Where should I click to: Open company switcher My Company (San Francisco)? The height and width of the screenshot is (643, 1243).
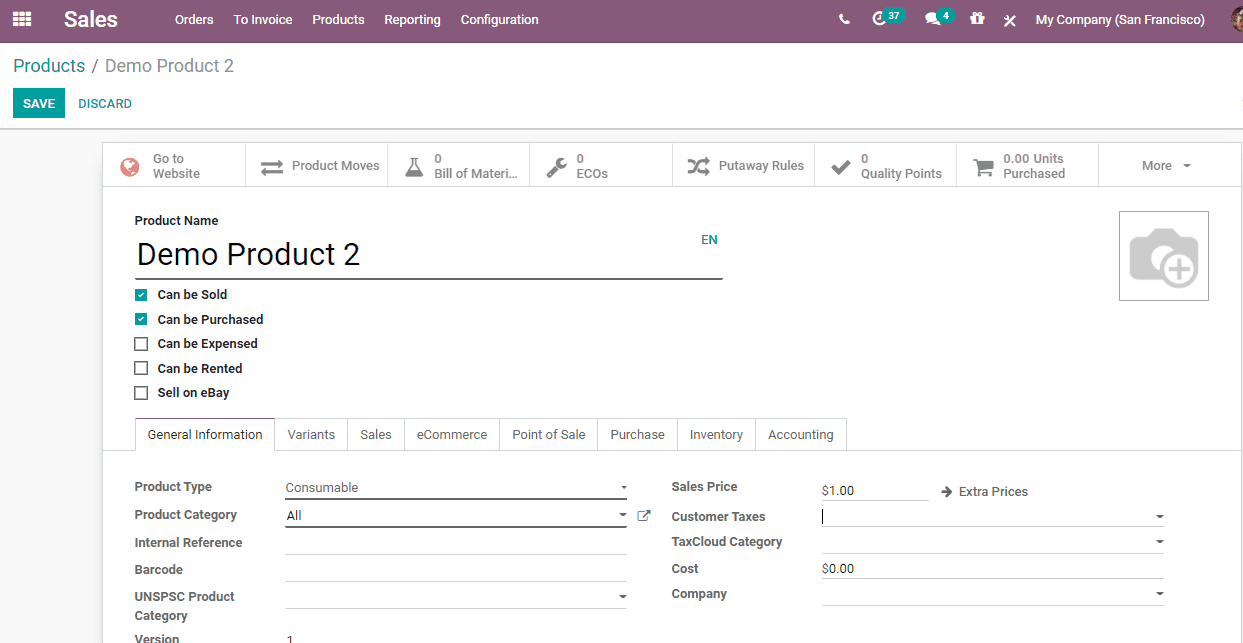point(1120,20)
